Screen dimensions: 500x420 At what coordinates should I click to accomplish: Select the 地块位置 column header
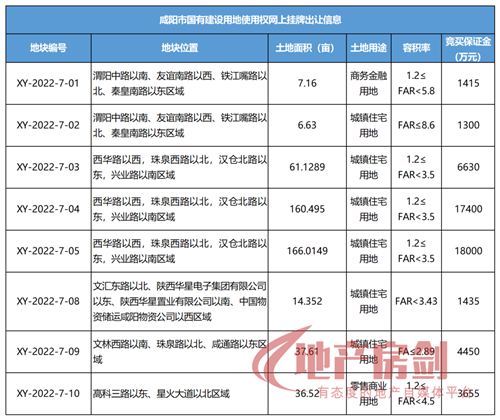180,48
